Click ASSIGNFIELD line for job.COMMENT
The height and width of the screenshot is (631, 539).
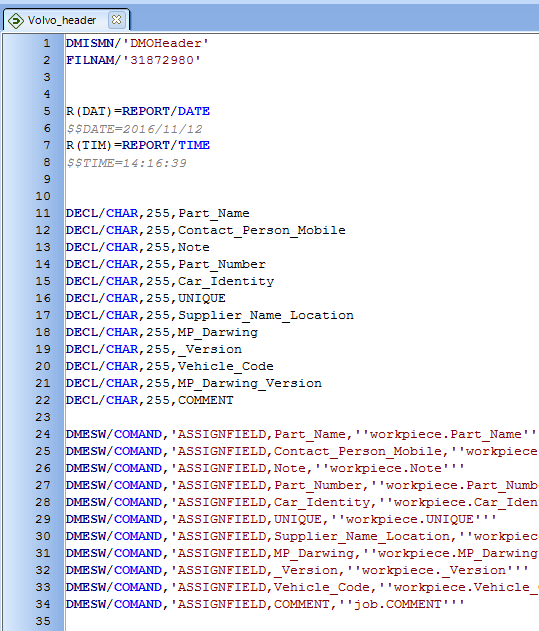(x=265, y=604)
